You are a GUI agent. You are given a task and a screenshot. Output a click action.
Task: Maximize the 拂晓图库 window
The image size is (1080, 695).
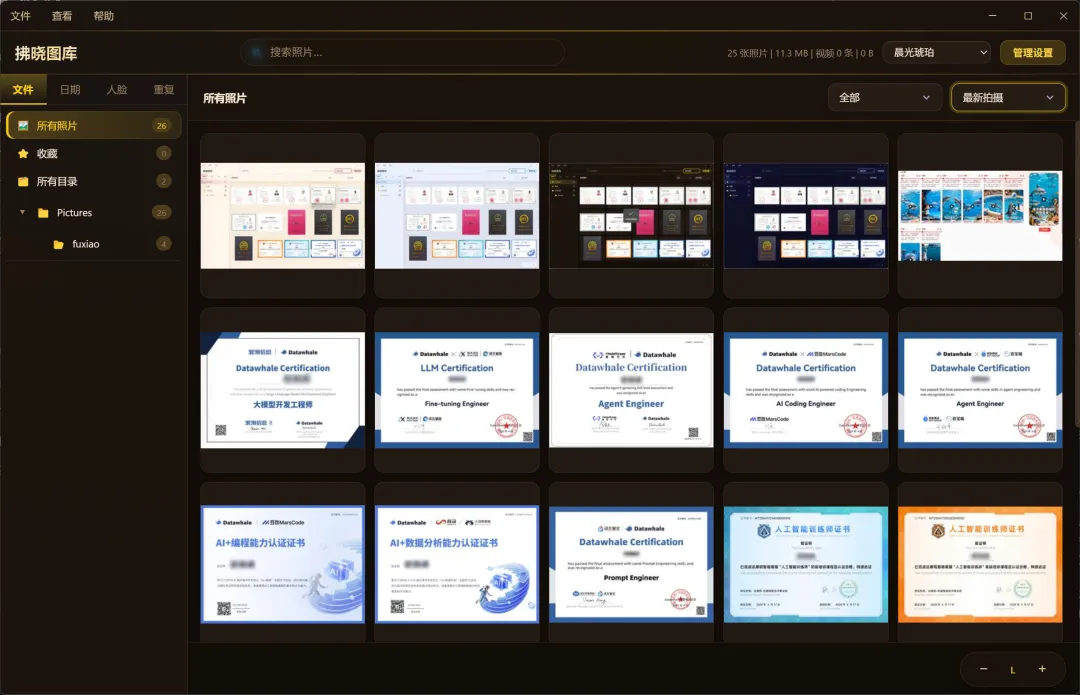[x=1028, y=16]
